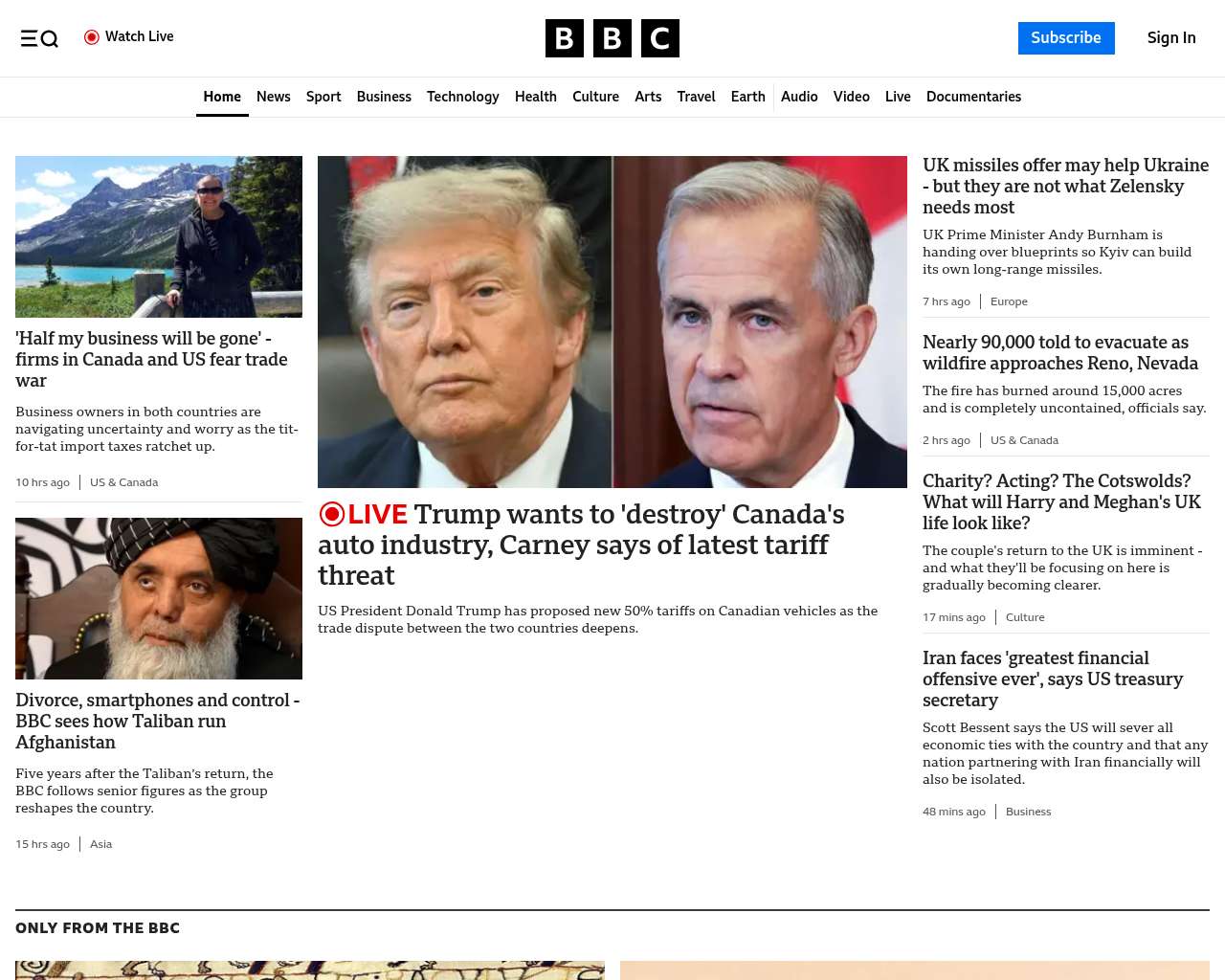Open the Audio section

coord(799,97)
